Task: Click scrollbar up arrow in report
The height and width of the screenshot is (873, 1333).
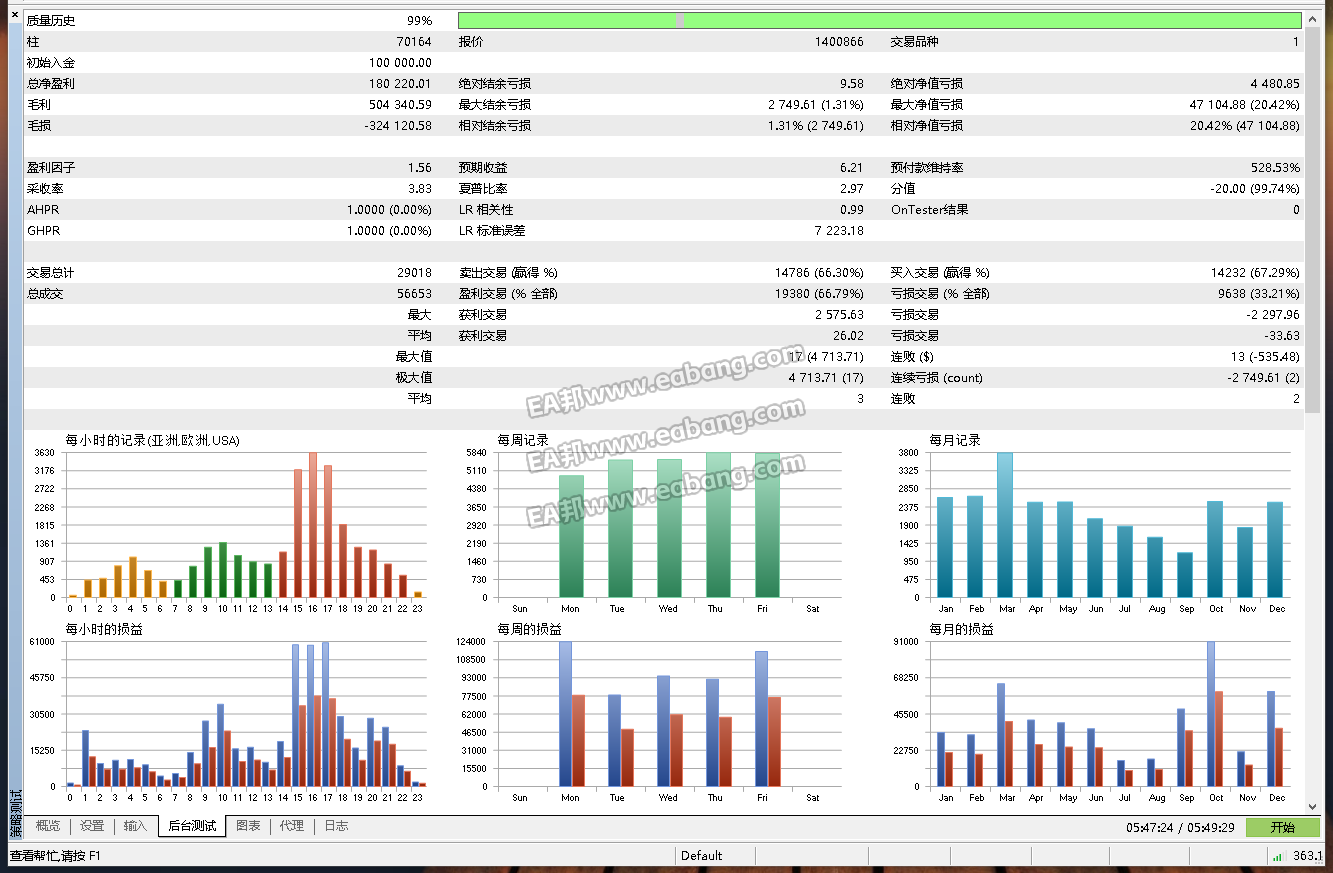Action: (1313, 18)
